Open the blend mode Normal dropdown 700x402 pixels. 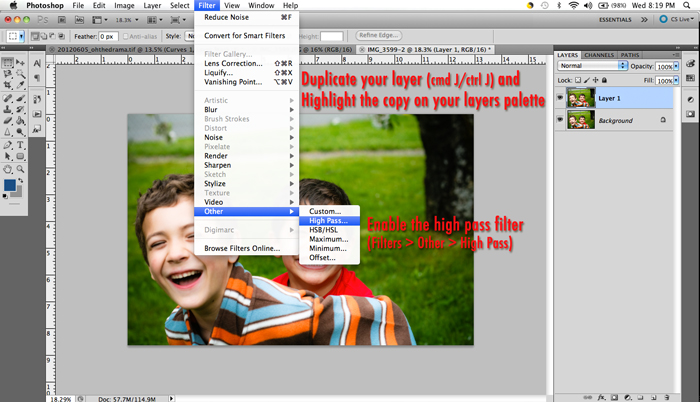pos(592,66)
